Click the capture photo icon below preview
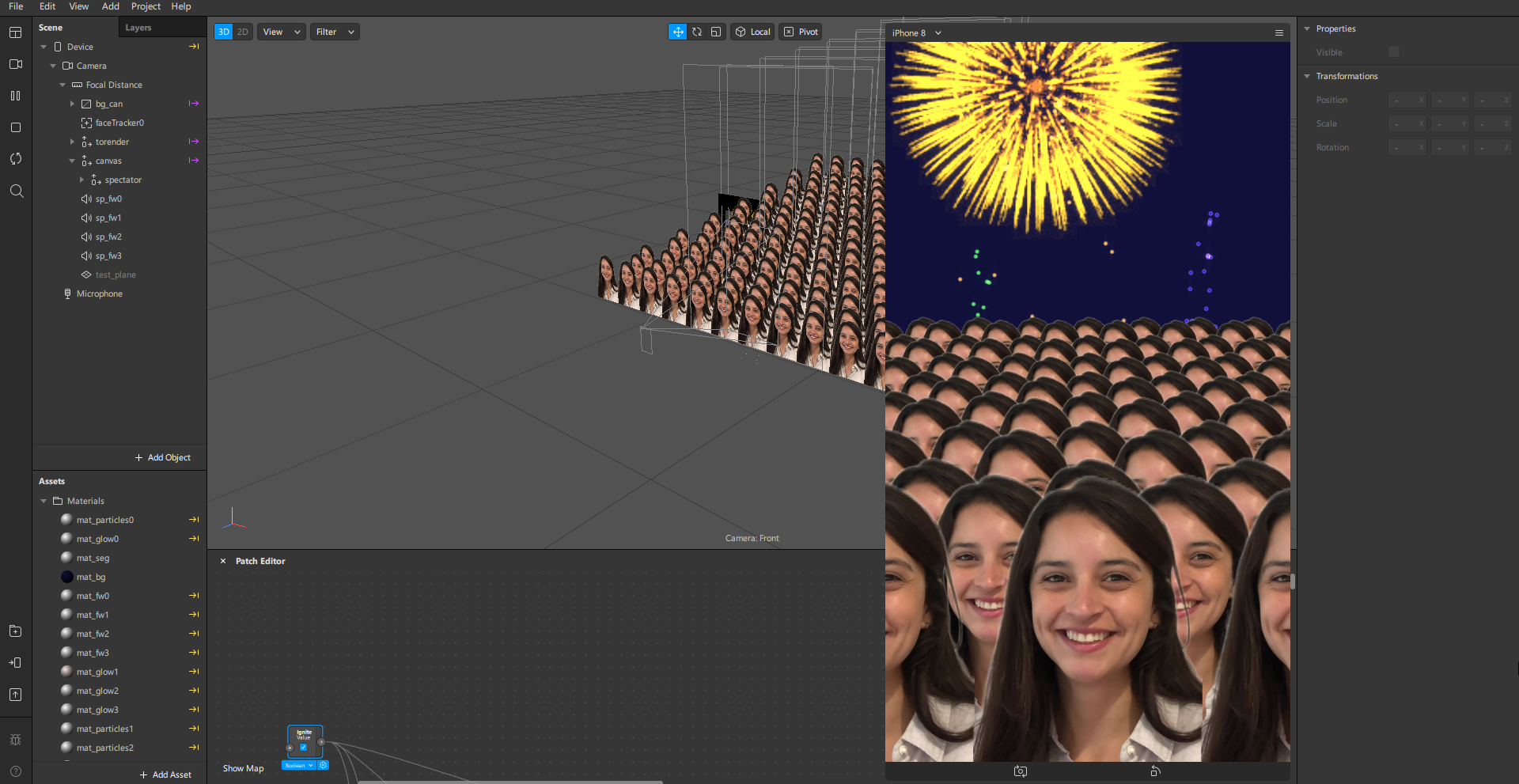 pos(1021,771)
